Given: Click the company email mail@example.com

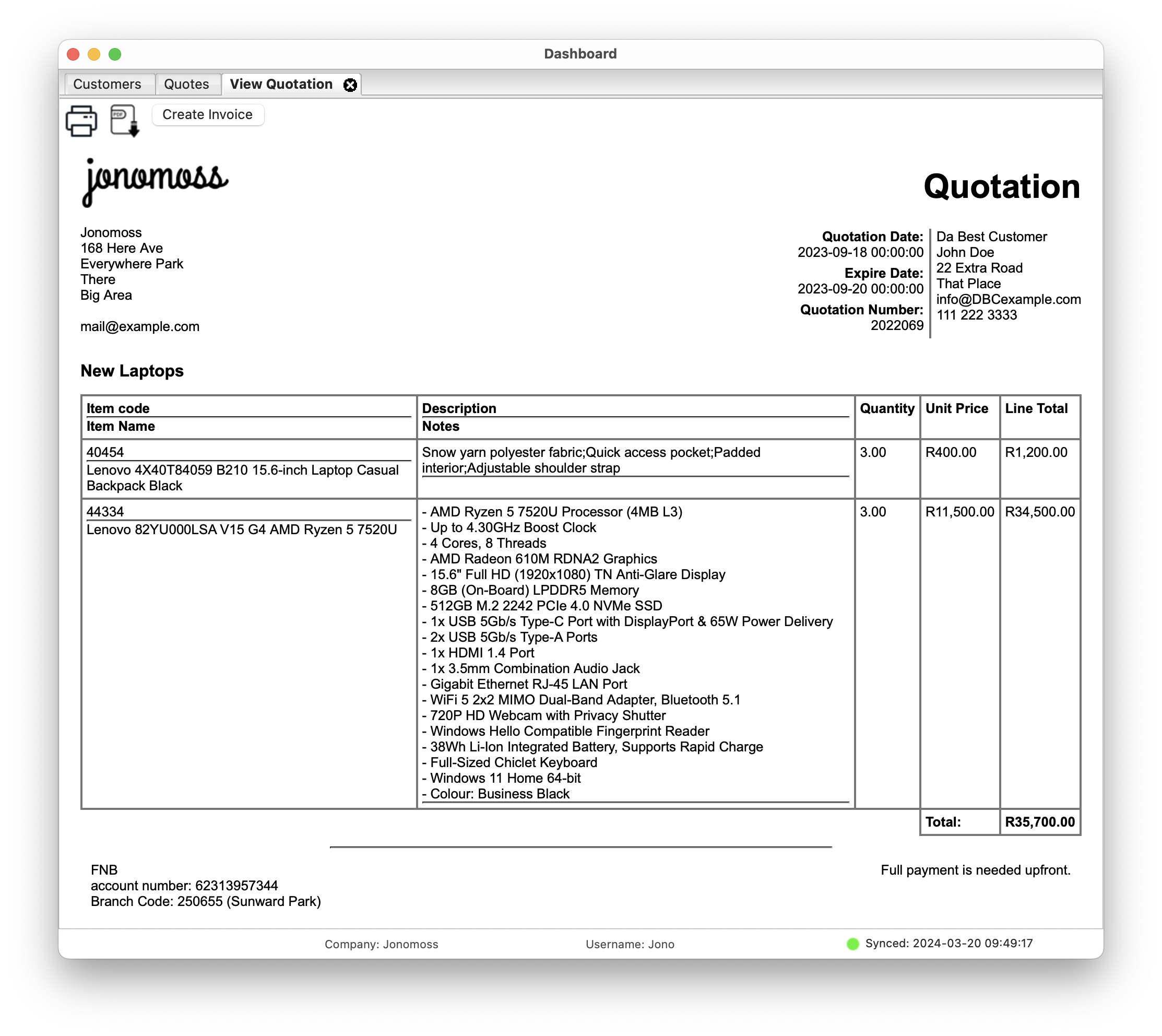Looking at the screenshot, I should 140,326.
